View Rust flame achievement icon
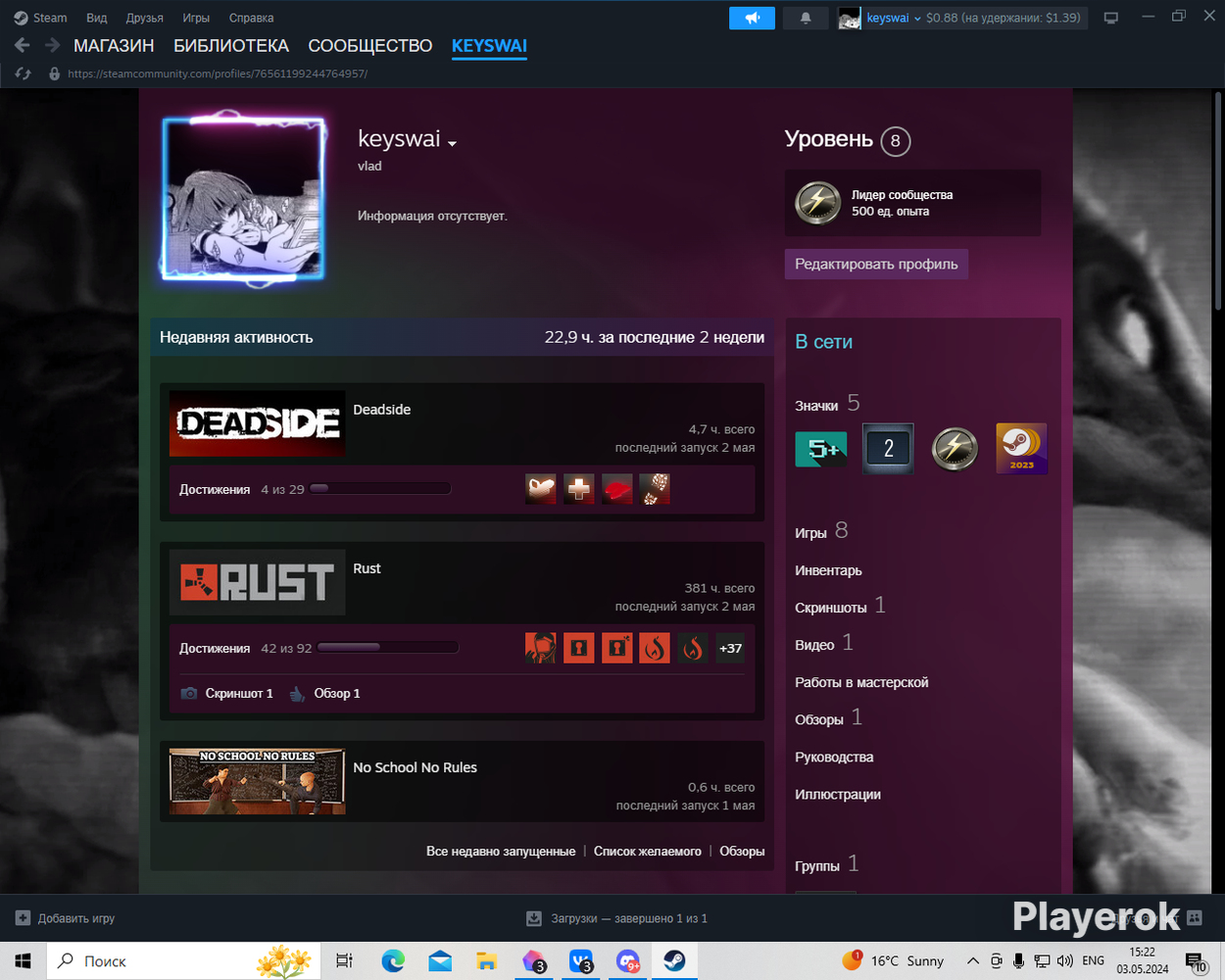Screen dimensions: 1225x980 [655, 648]
